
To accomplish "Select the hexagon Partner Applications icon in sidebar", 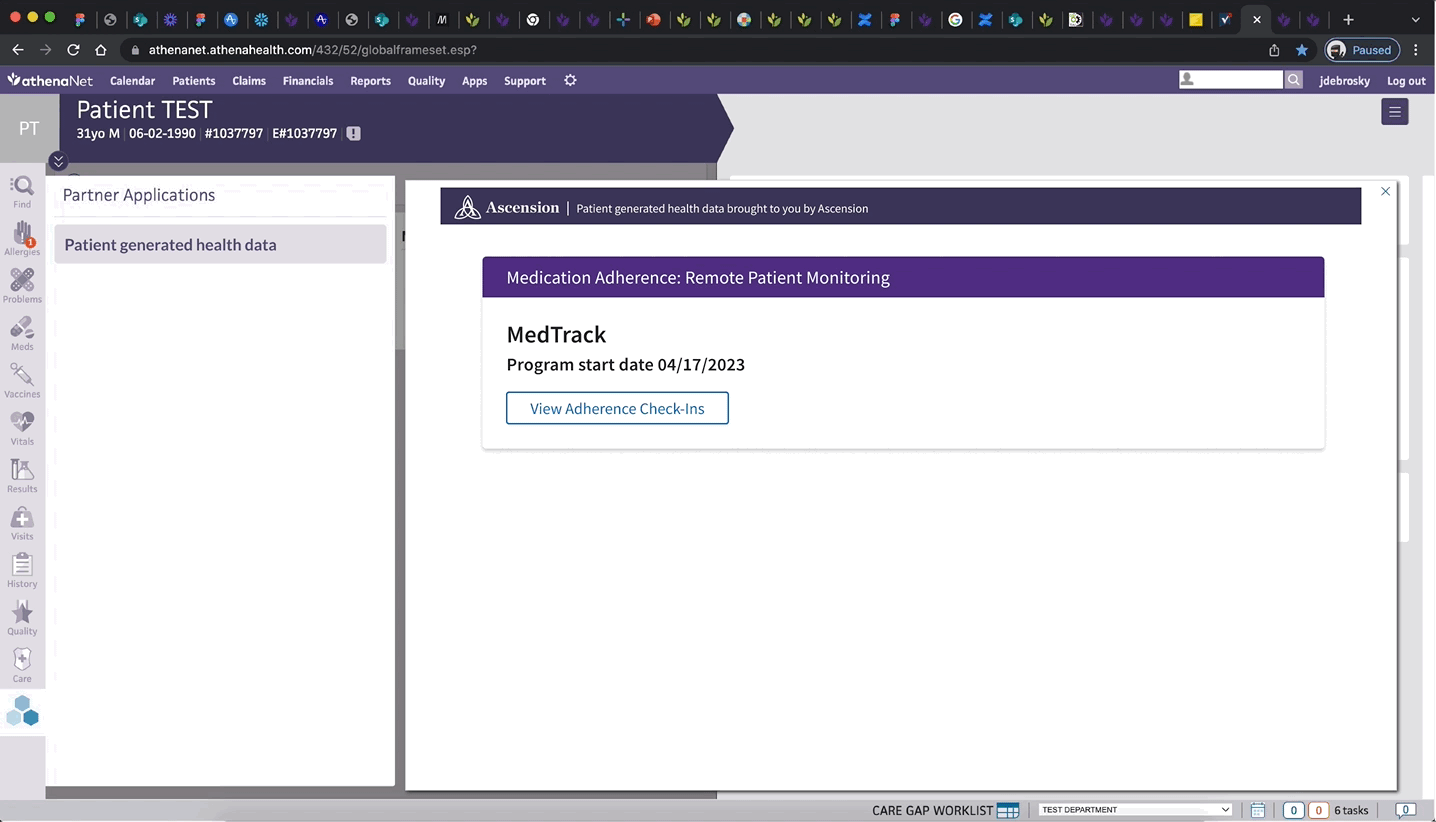I will [22, 711].
